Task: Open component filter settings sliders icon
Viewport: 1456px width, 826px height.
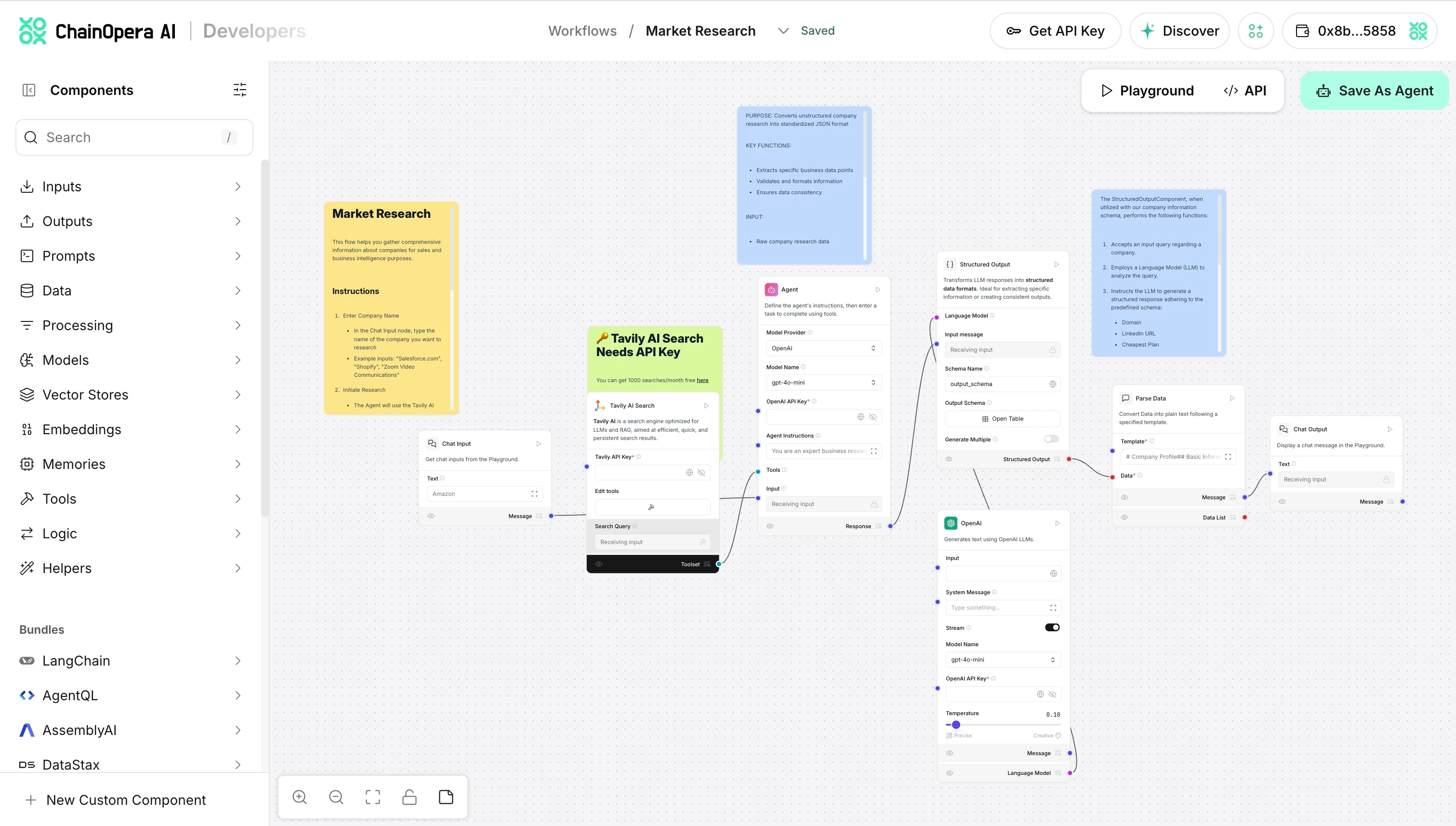Action: [x=240, y=90]
